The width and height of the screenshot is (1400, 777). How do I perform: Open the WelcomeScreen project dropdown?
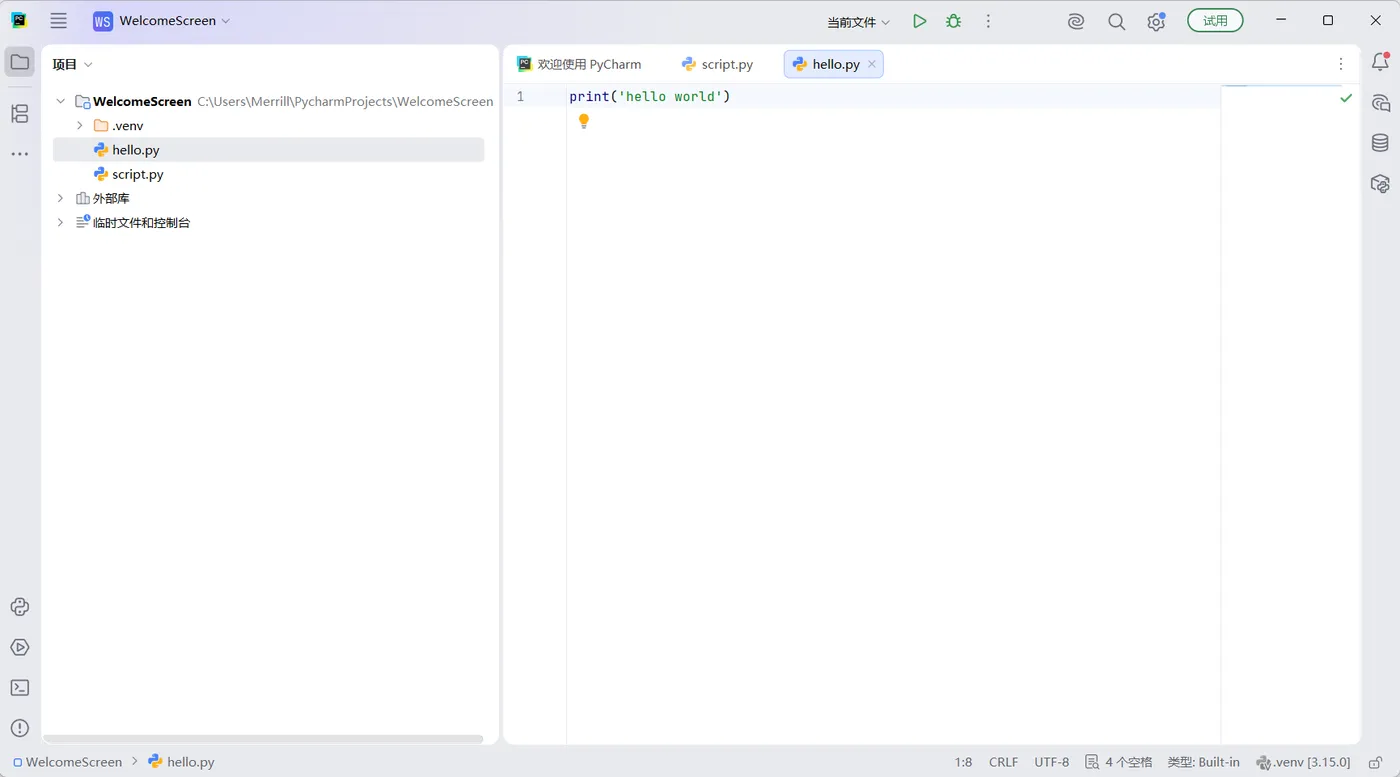pyautogui.click(x=162, y=21)
